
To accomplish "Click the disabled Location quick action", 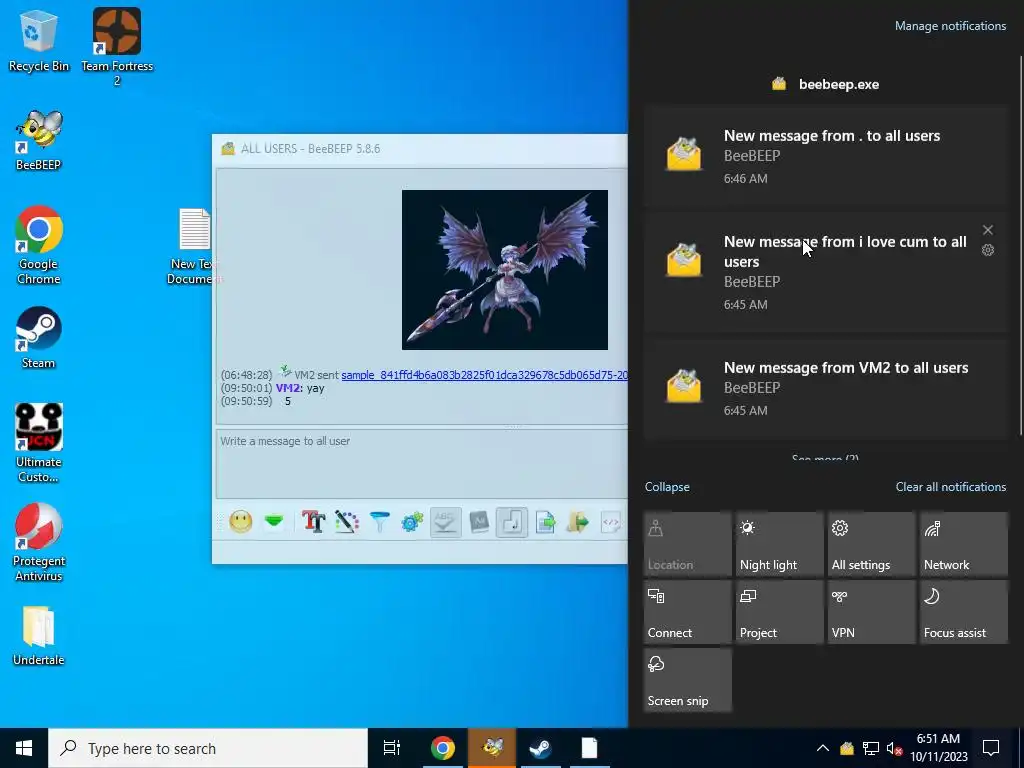I will click(688, 544).
